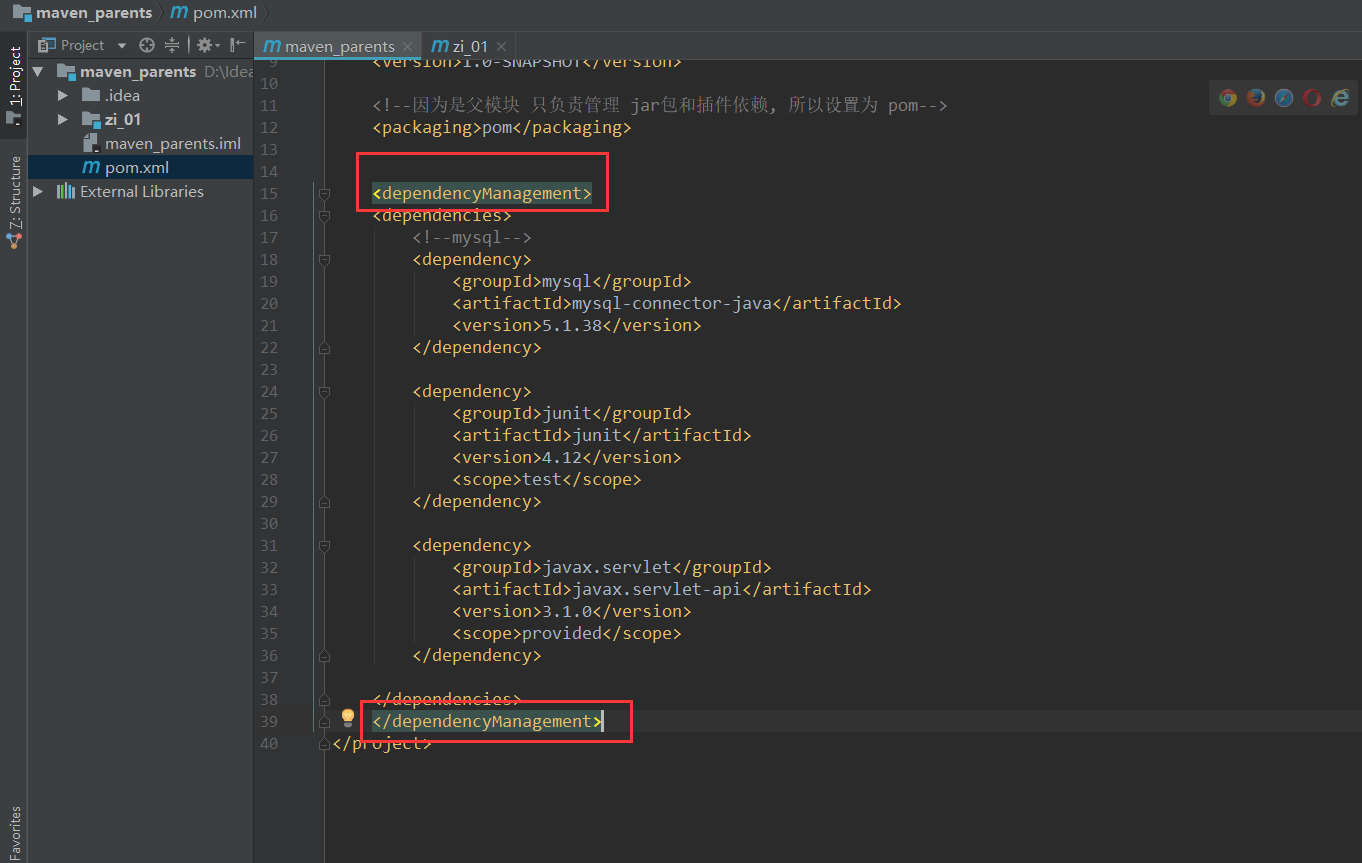Click the javax.servlet-api artifactId line
This screenshot has height=863, width=1362.
tap(662, 590)
